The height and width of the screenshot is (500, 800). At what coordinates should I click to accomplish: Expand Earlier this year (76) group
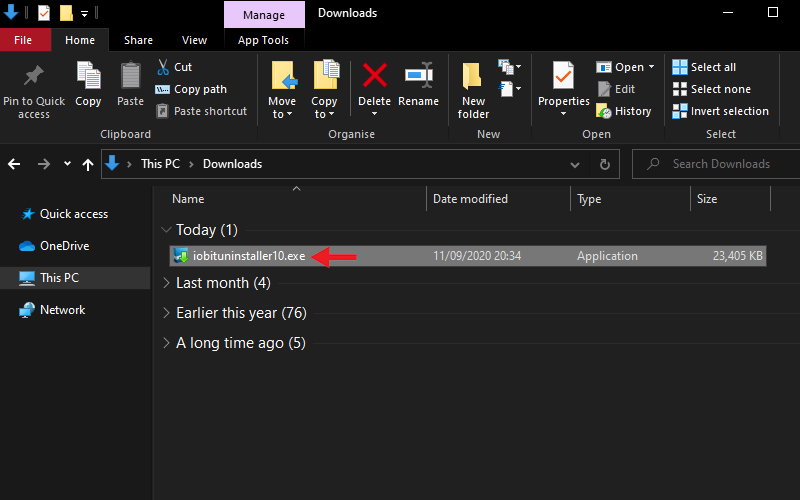click(x=166, y=313)
